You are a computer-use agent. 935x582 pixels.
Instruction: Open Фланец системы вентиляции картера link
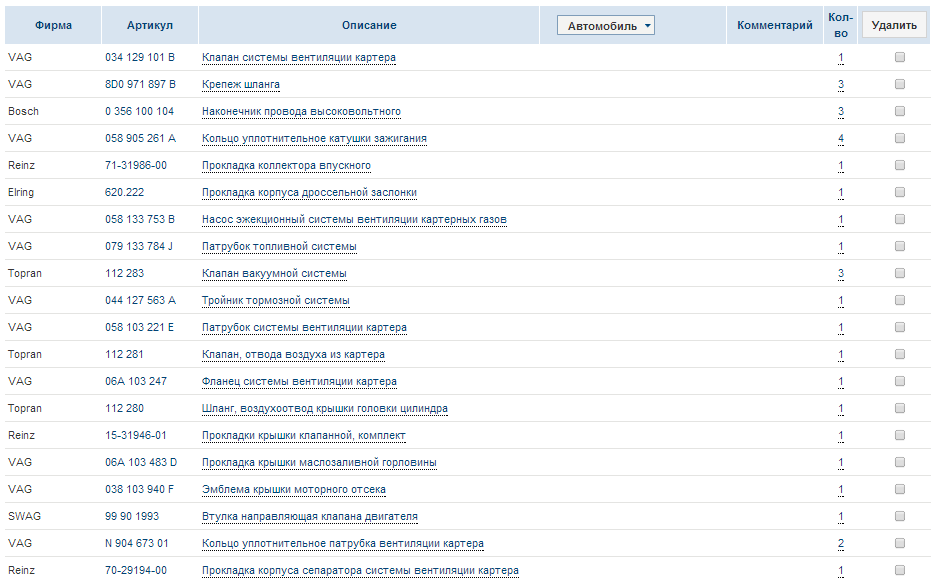tap(299, 382)
